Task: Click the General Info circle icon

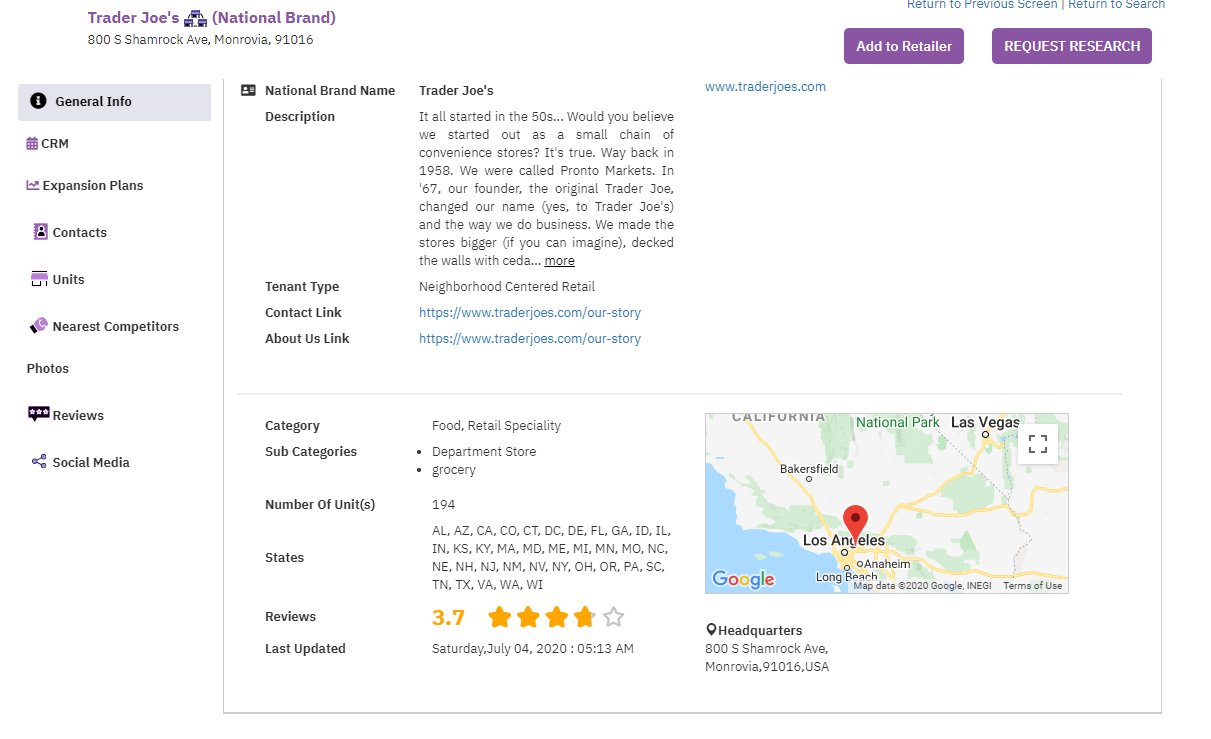Action: tap(38, 101)
